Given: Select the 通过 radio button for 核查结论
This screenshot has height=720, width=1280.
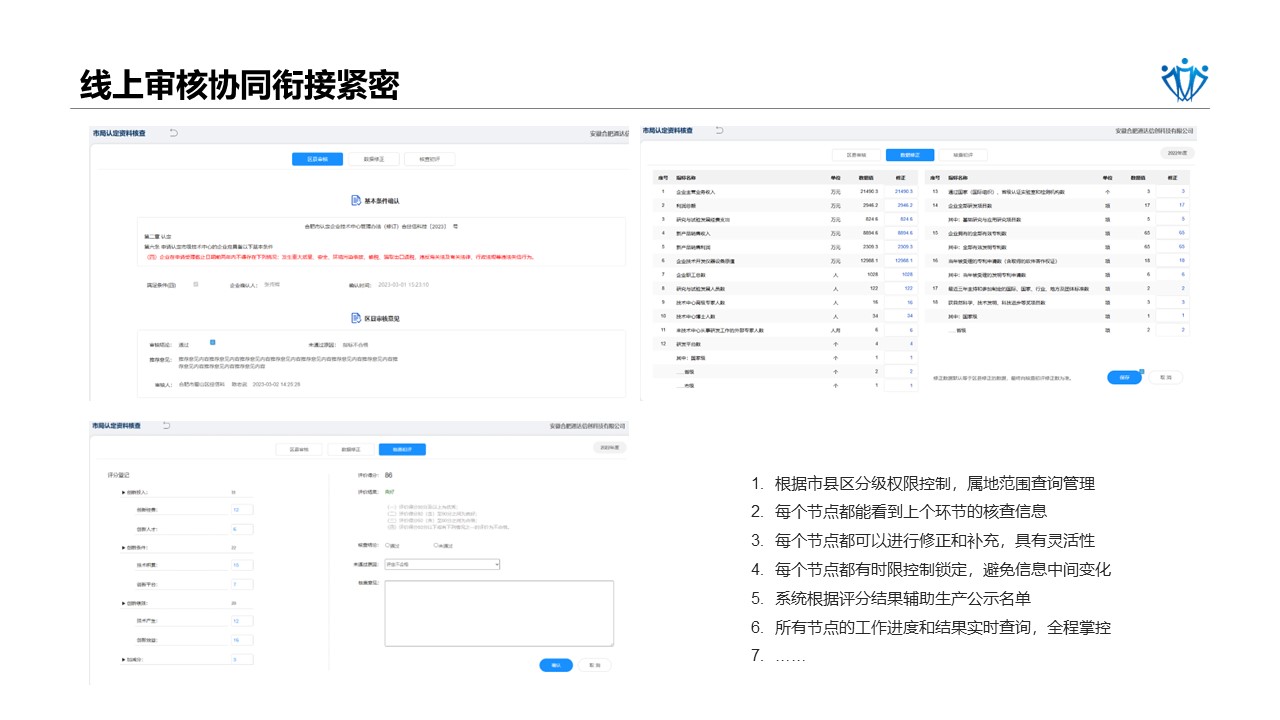Looking at the screenshot, I should pyautogui.click(x=388, y=545).
